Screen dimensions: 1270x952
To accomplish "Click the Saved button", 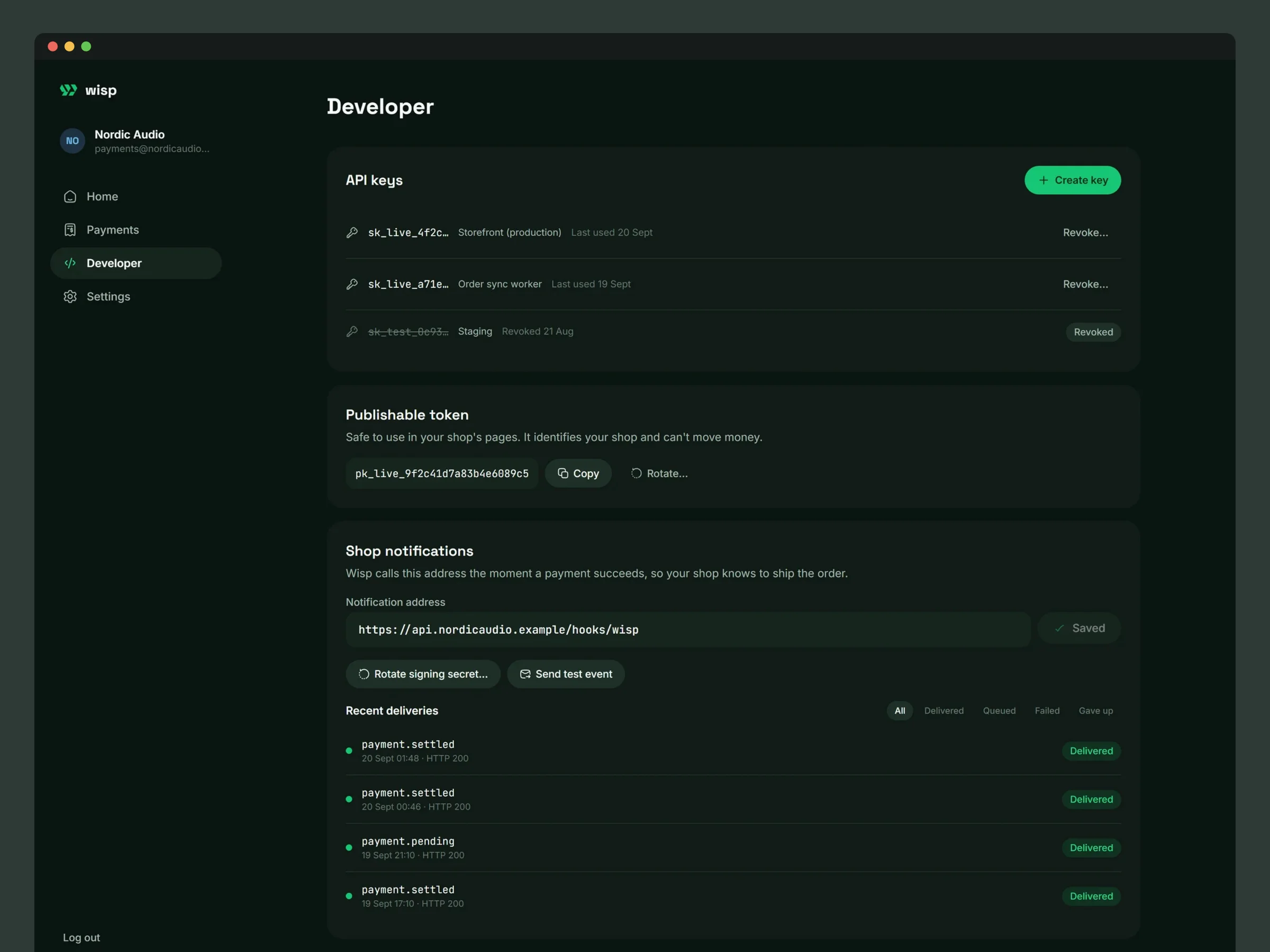I will (1079, 628).
